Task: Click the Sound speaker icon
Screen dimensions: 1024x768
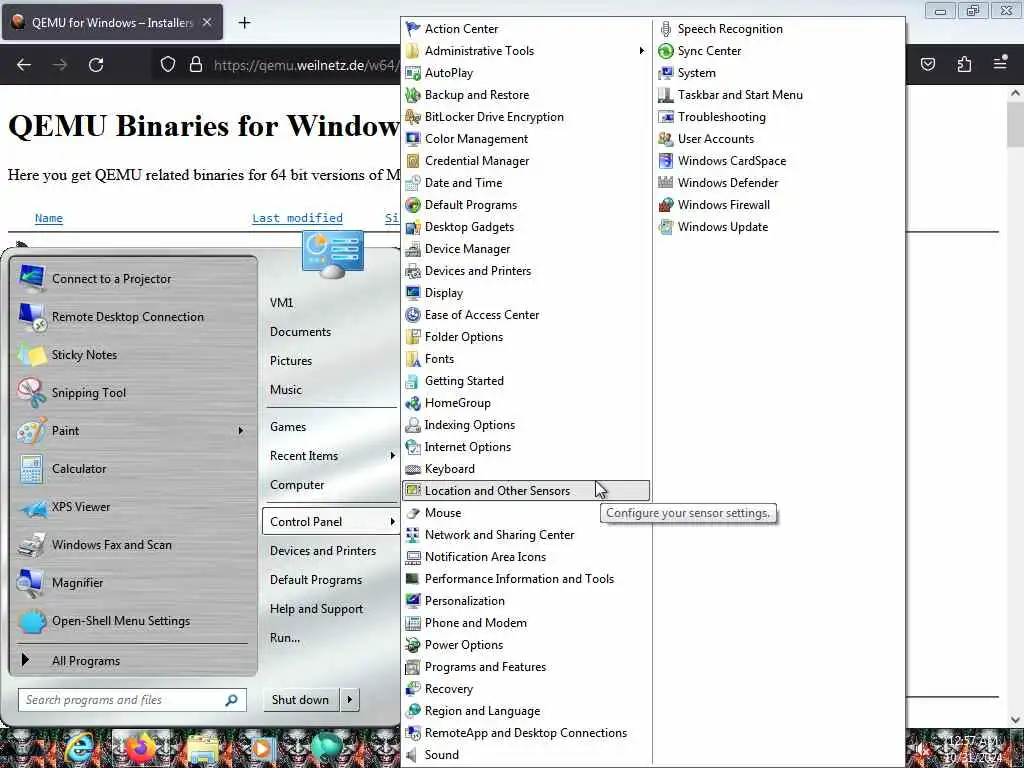Action: coord(411,755)
